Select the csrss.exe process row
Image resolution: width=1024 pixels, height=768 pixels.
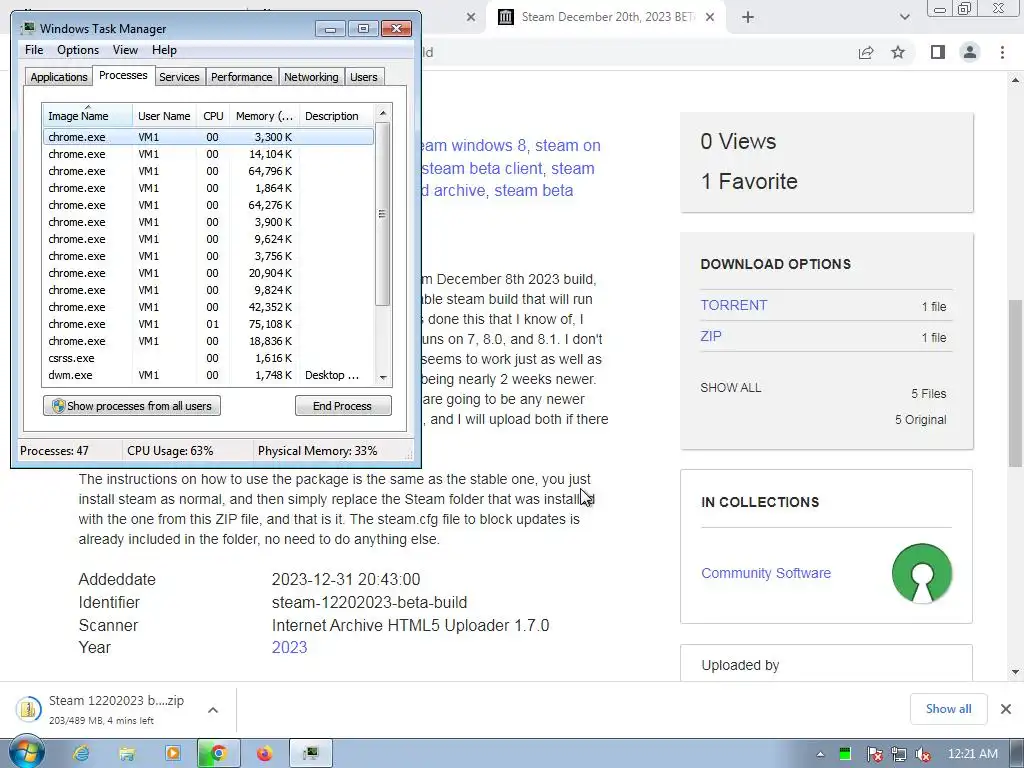[x=208, y=358]
